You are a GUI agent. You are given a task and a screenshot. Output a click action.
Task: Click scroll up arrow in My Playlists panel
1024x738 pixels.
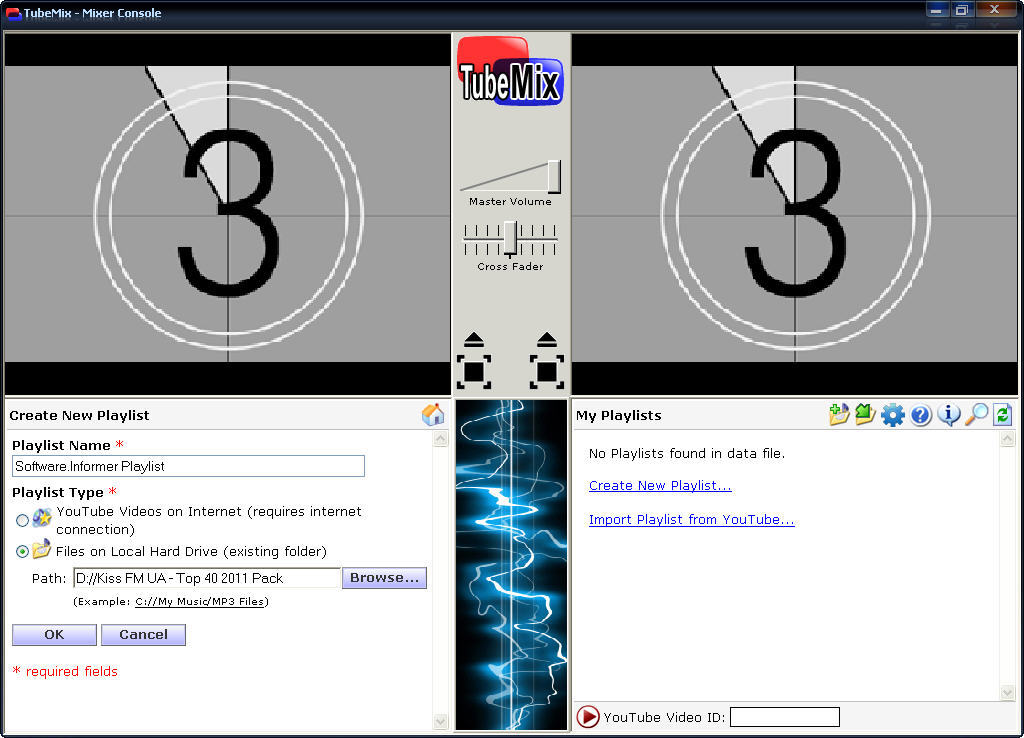pyautogui.click(x=1007, y=440)
